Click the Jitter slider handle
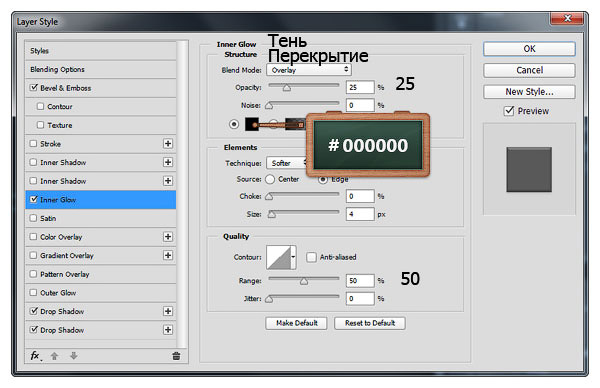 click(x=269, y=299)
